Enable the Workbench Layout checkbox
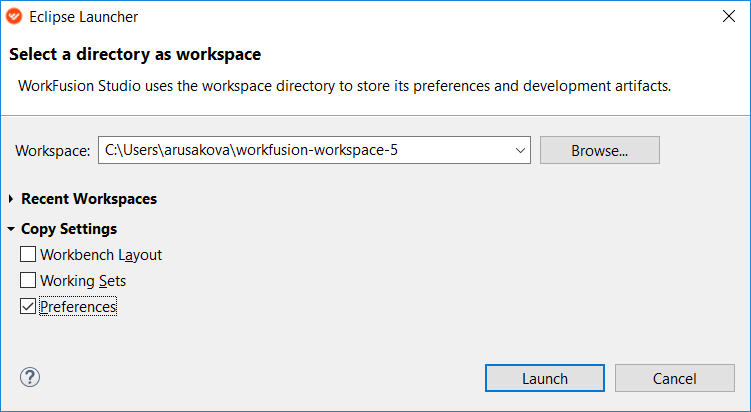 28,254
